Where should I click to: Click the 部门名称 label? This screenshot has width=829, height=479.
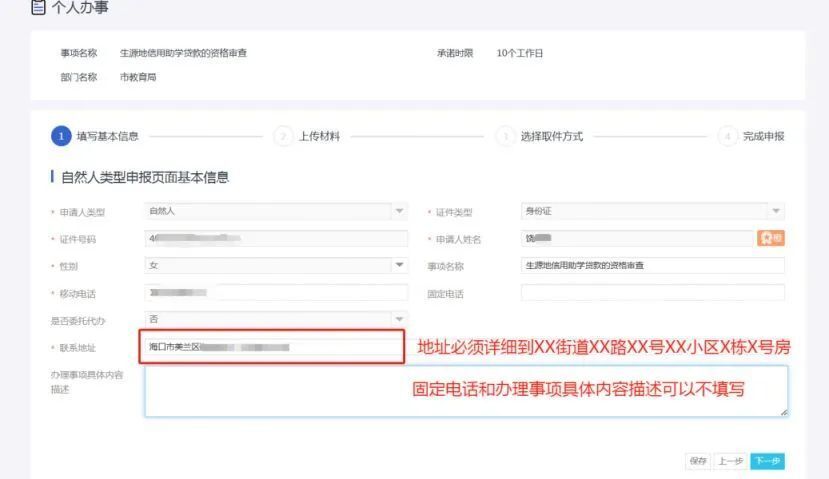click(79, 77)
